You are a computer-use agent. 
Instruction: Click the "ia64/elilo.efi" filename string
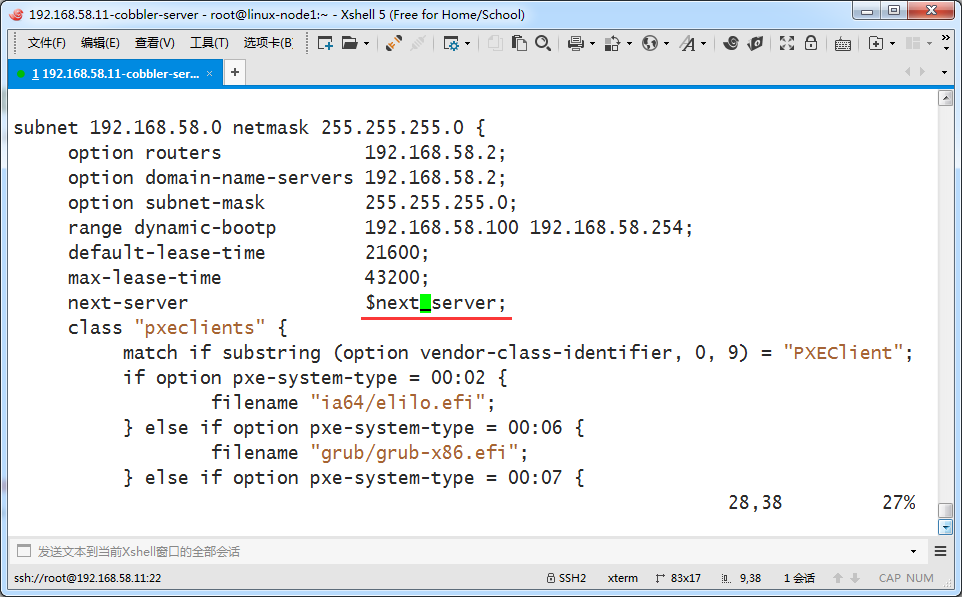(397, 402)
